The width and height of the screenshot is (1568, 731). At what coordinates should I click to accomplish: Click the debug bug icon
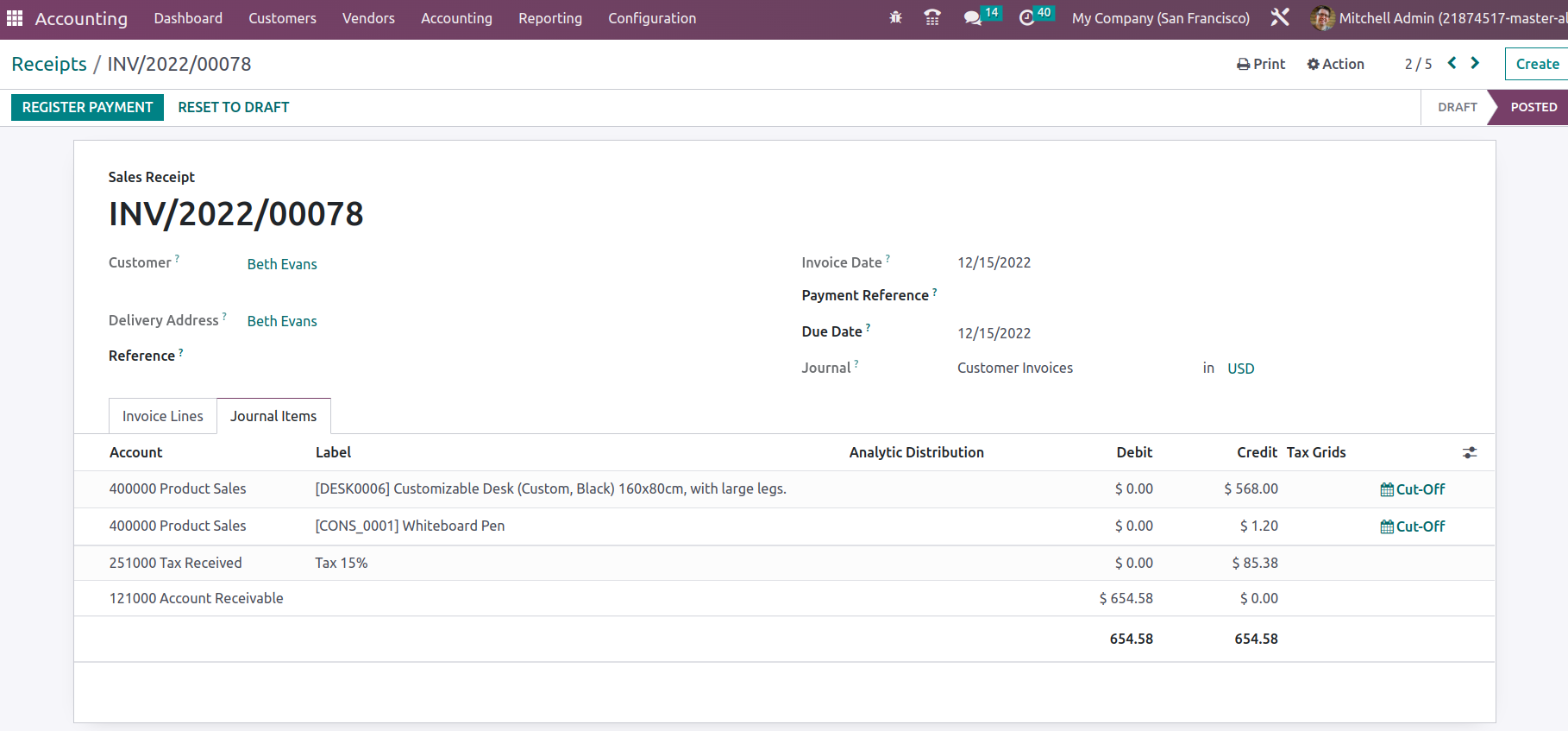(895, 18)
